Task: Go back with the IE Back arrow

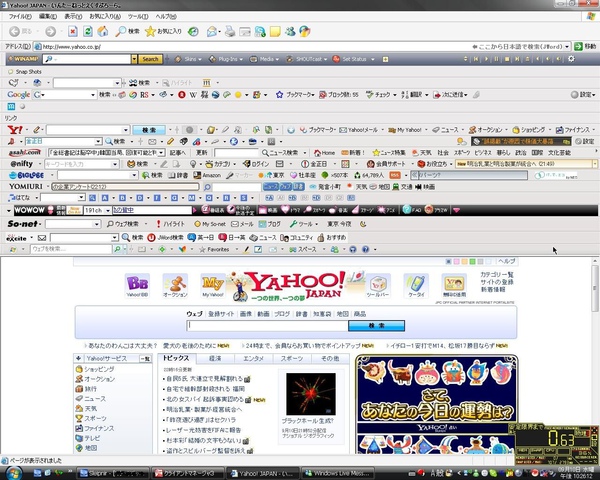Action: point(15,31)
